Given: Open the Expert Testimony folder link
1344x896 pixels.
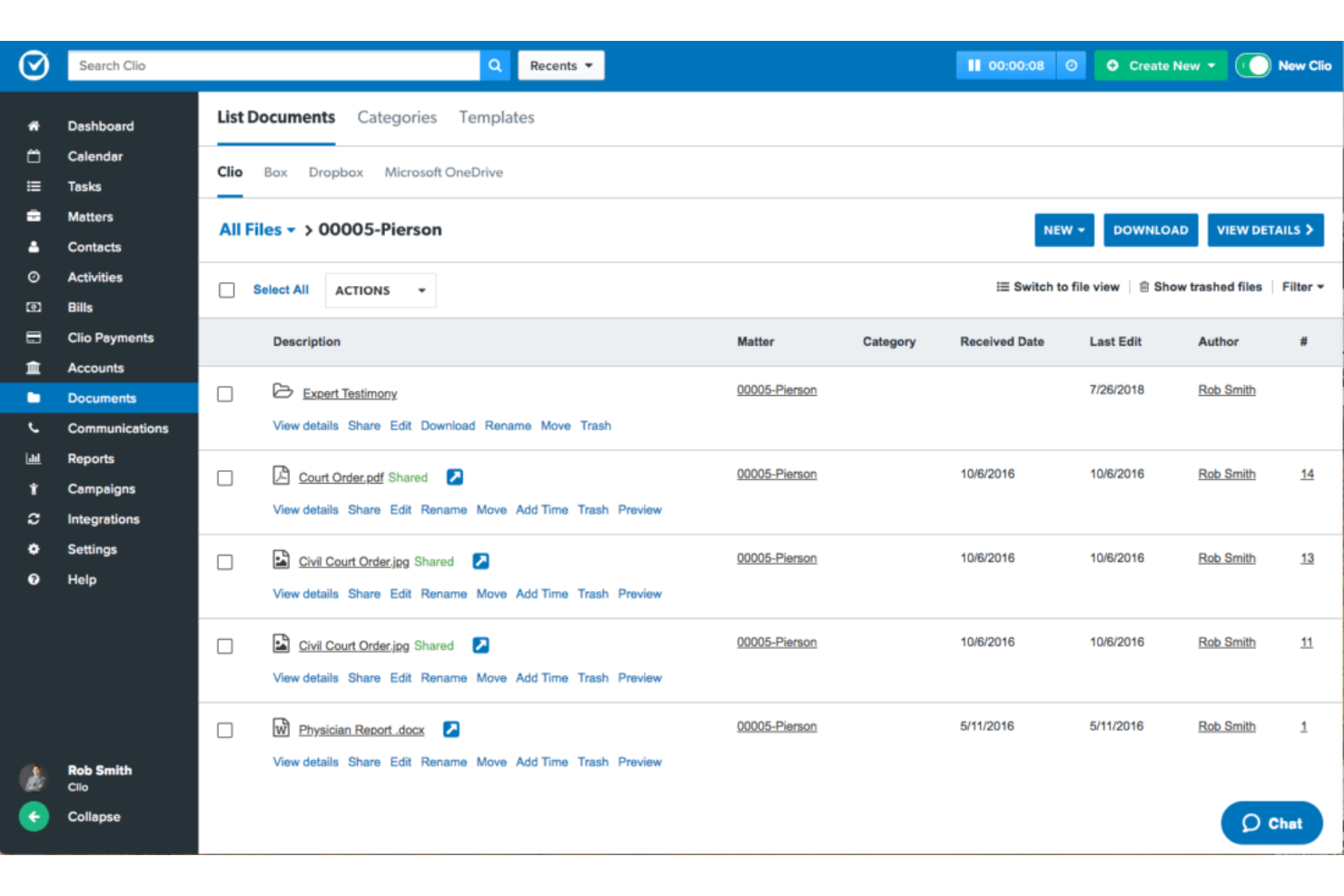Looking at the screenshot, I should [x=350, y=393].
